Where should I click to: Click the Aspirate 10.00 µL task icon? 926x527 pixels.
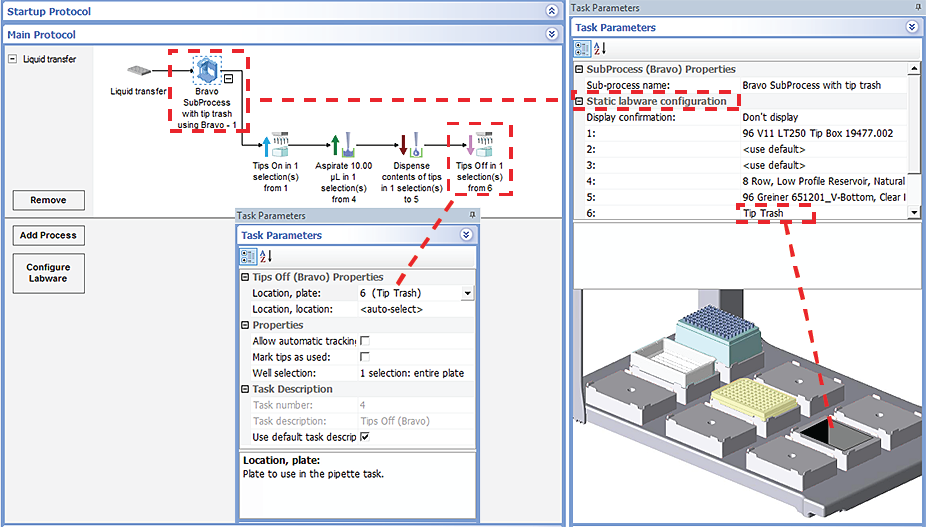coord(343,145)
